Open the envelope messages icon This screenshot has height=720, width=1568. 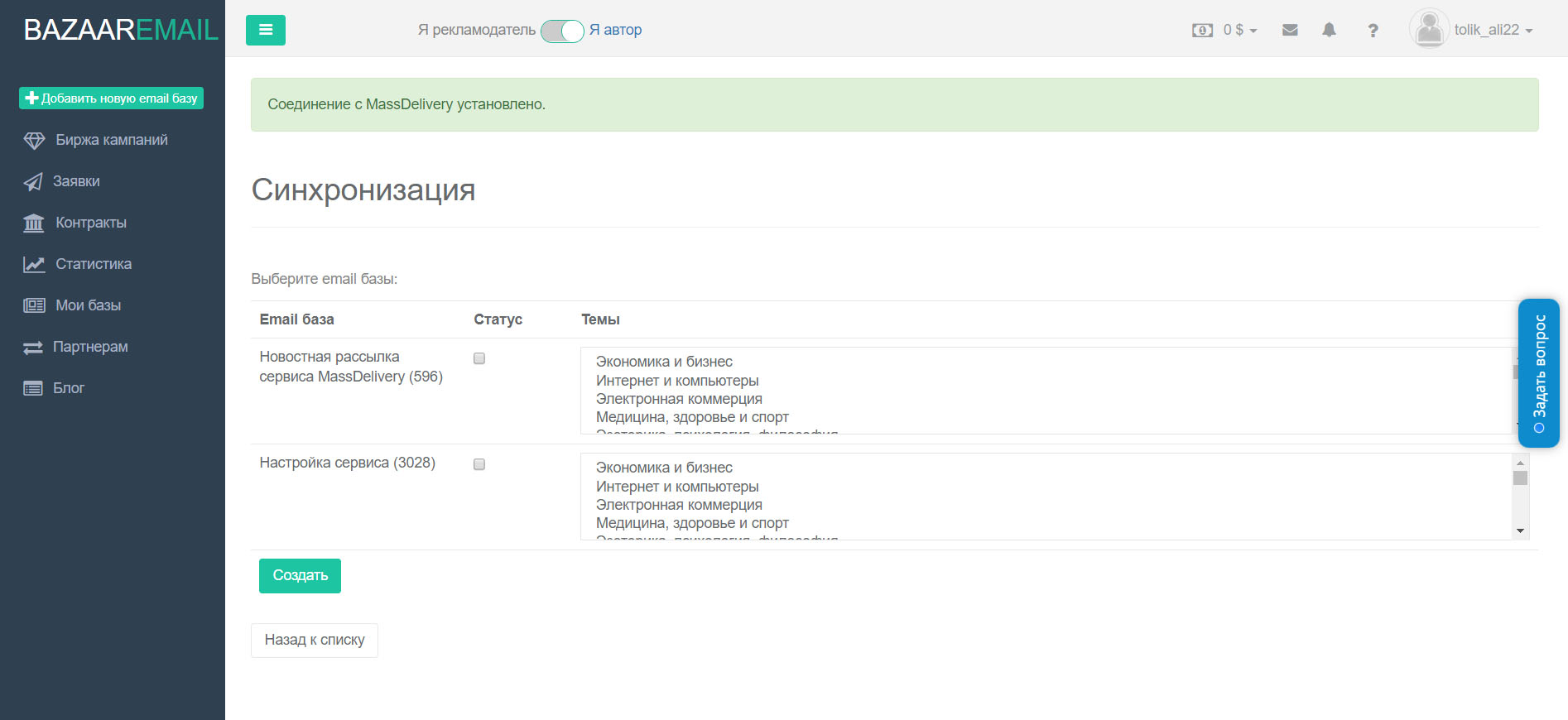click(x=1289, y=30)
